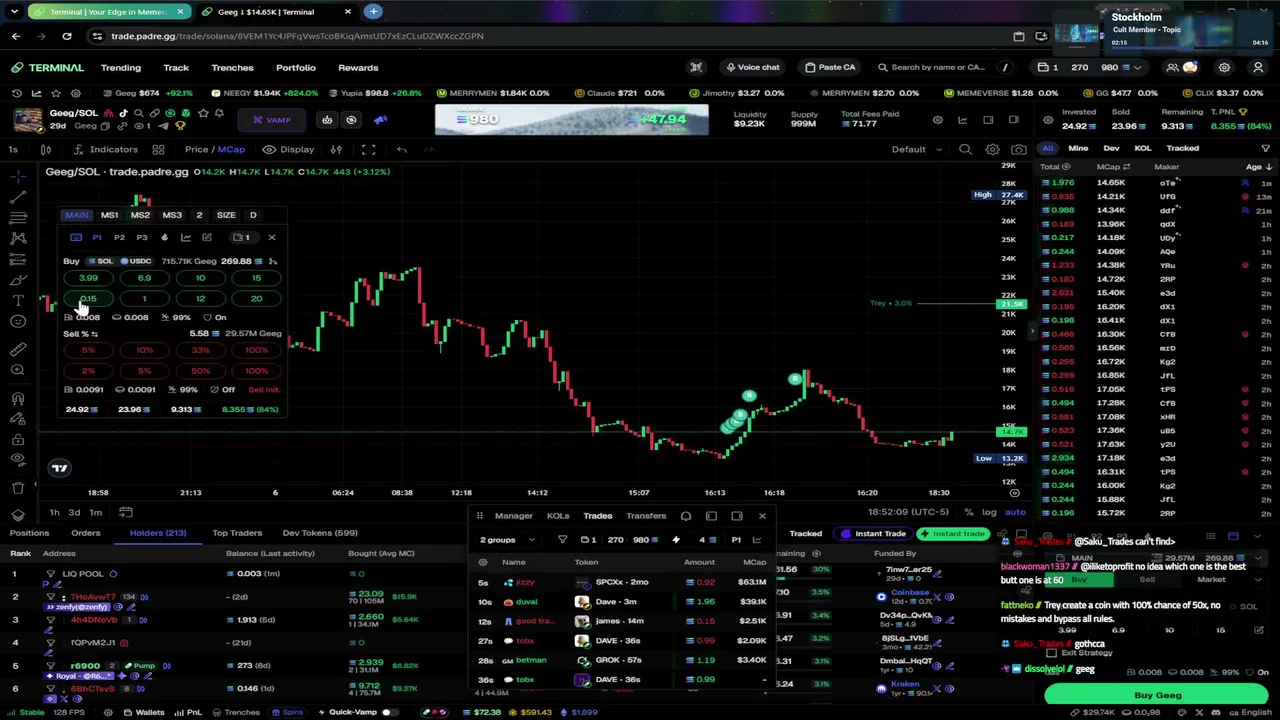Open the candle chart type selector
The height and width of the screenshot is (720, 1280).
pos(46,150)
